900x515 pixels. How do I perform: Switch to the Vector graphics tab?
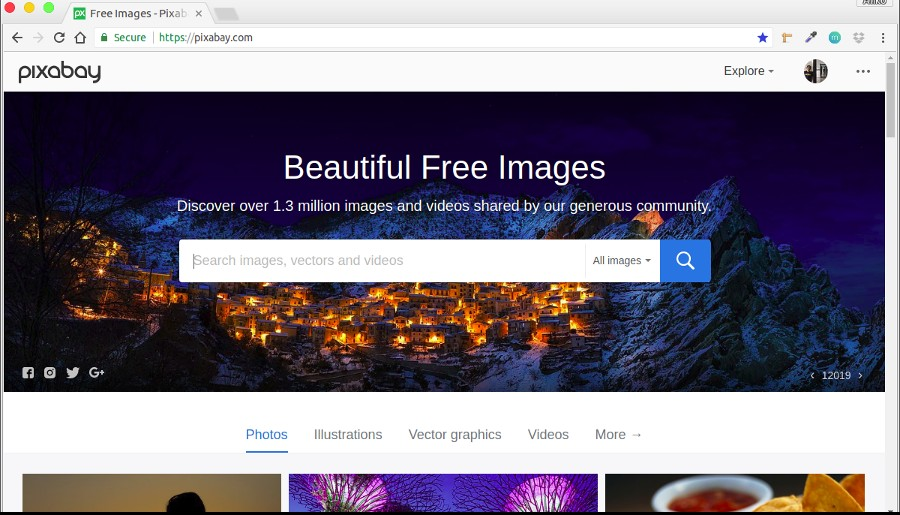(455, 435)
